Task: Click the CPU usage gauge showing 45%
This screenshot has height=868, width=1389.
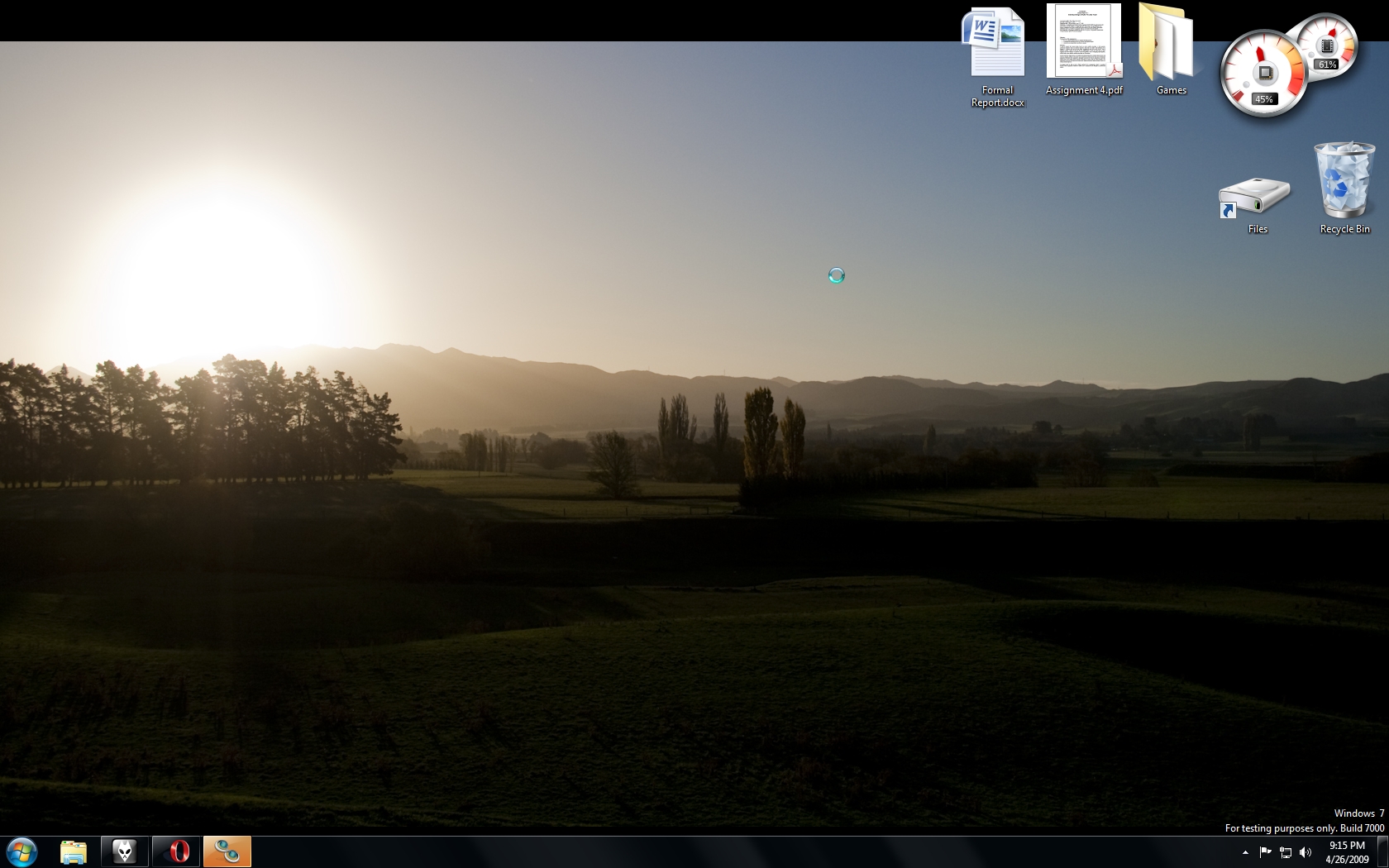Action: 1262,74
